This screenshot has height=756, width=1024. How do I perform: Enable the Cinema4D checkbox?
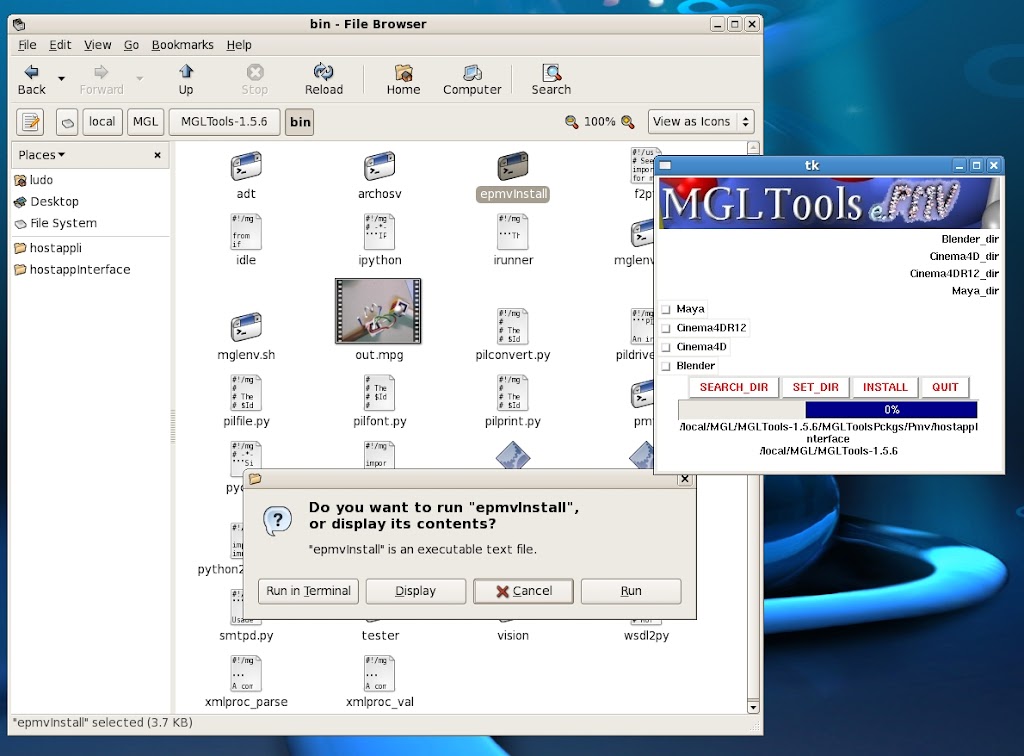point(666,347)
